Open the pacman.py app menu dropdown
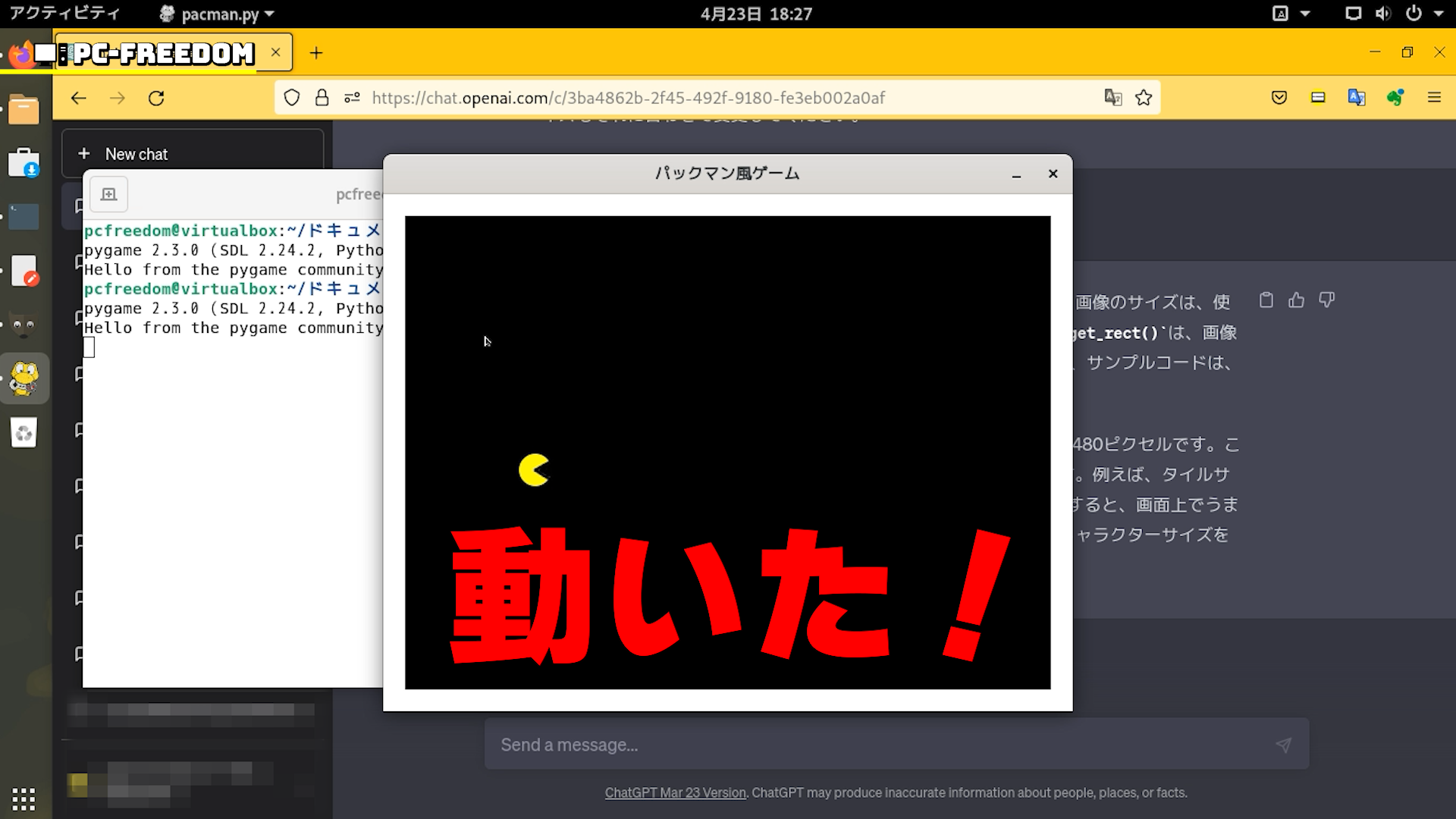Screen dimensions: 1456x819 [x=219, y=14]
